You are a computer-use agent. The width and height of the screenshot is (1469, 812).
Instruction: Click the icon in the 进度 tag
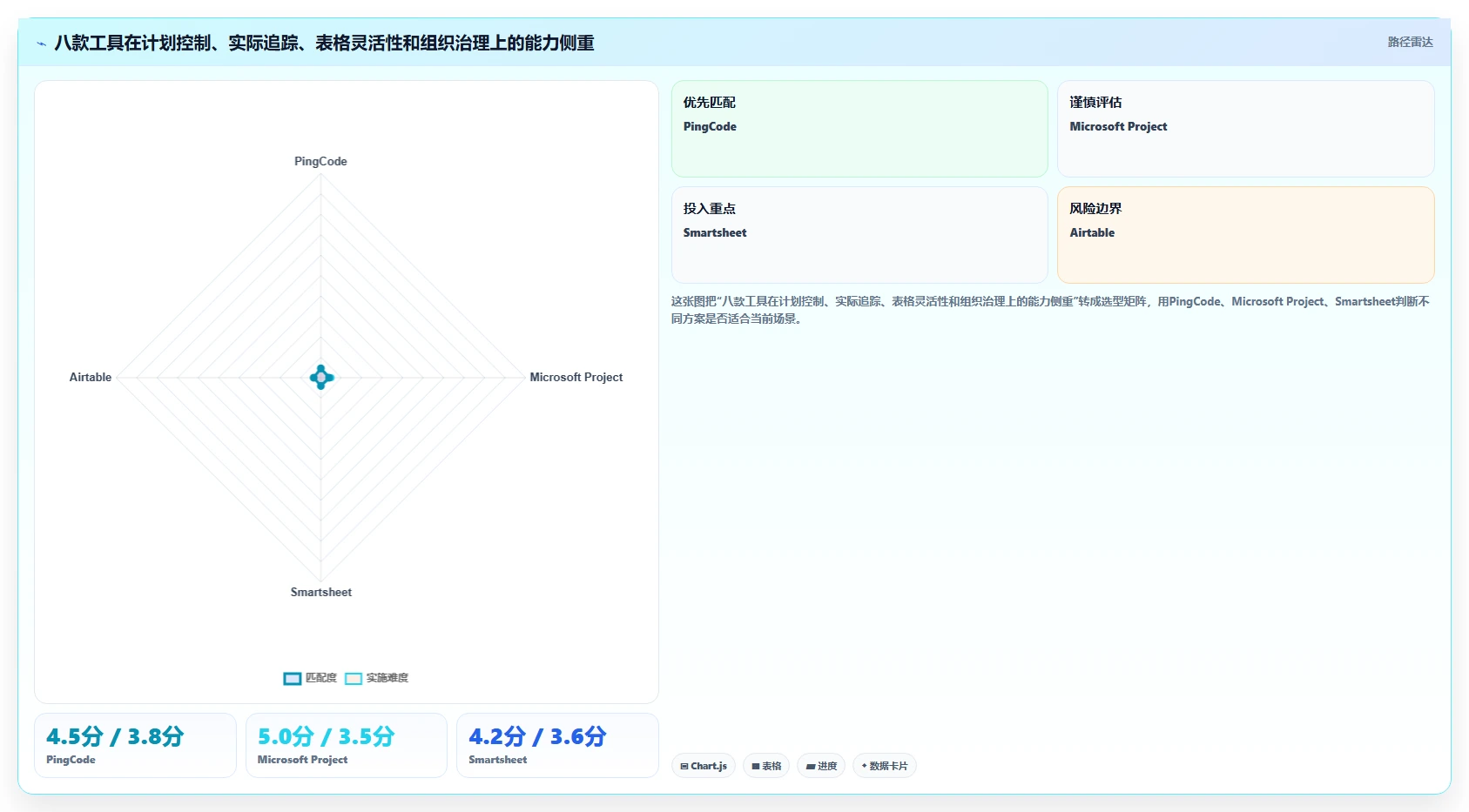pyautogui.click(x=811, y=767)
